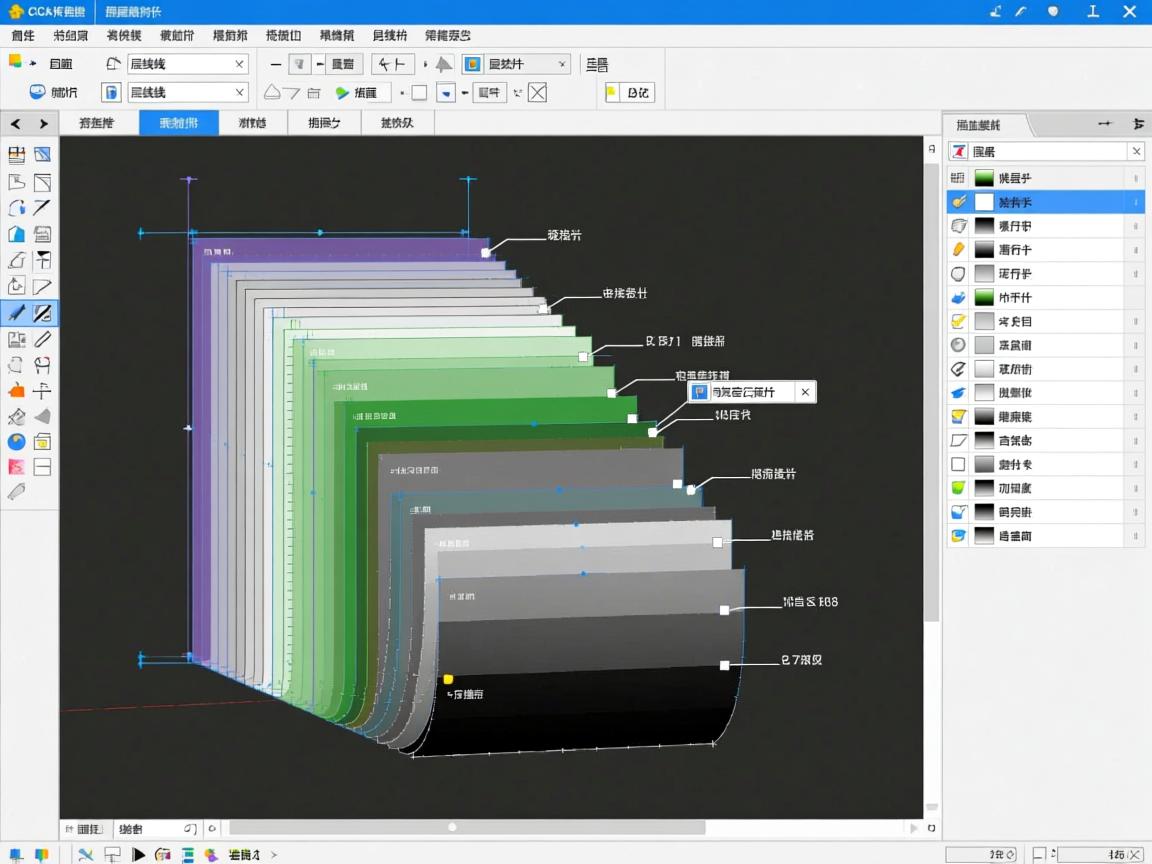Toggle the crossed-out box icon in top toolbar
This screenshot has width=1152, height=864.
[x=538, y=93]
